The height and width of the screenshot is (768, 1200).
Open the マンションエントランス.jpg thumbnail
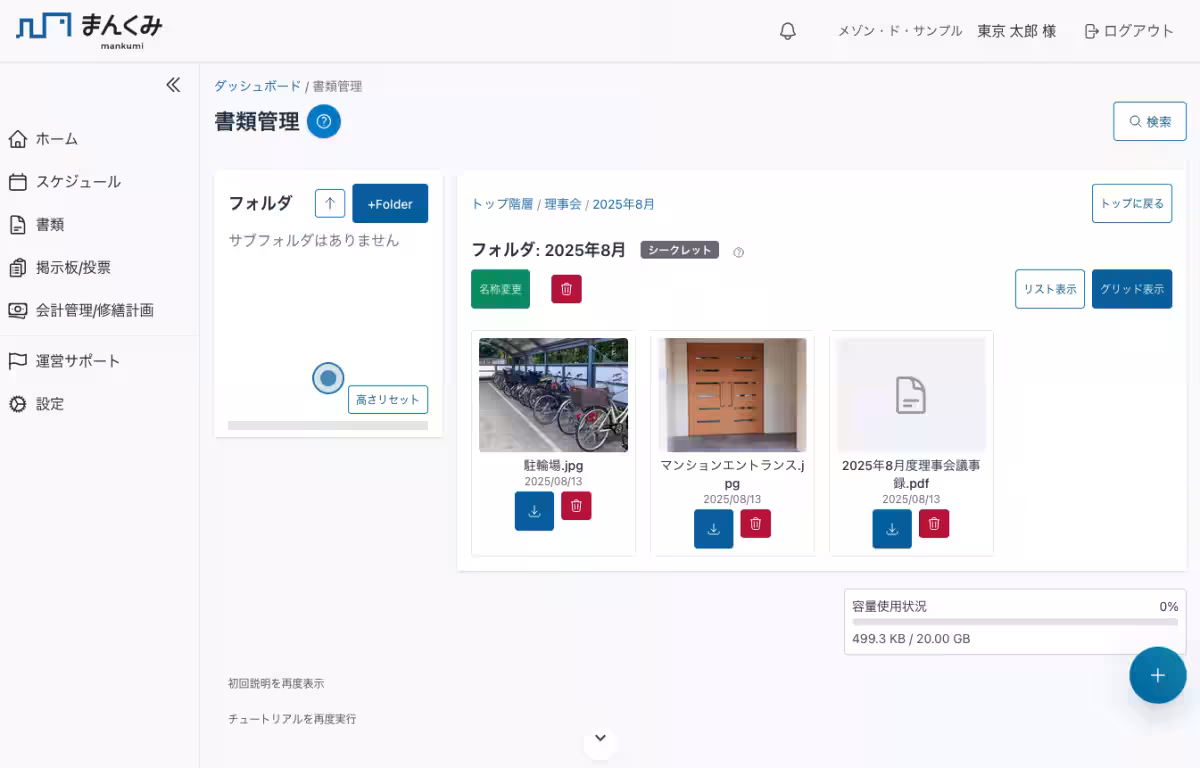point(732,394)
